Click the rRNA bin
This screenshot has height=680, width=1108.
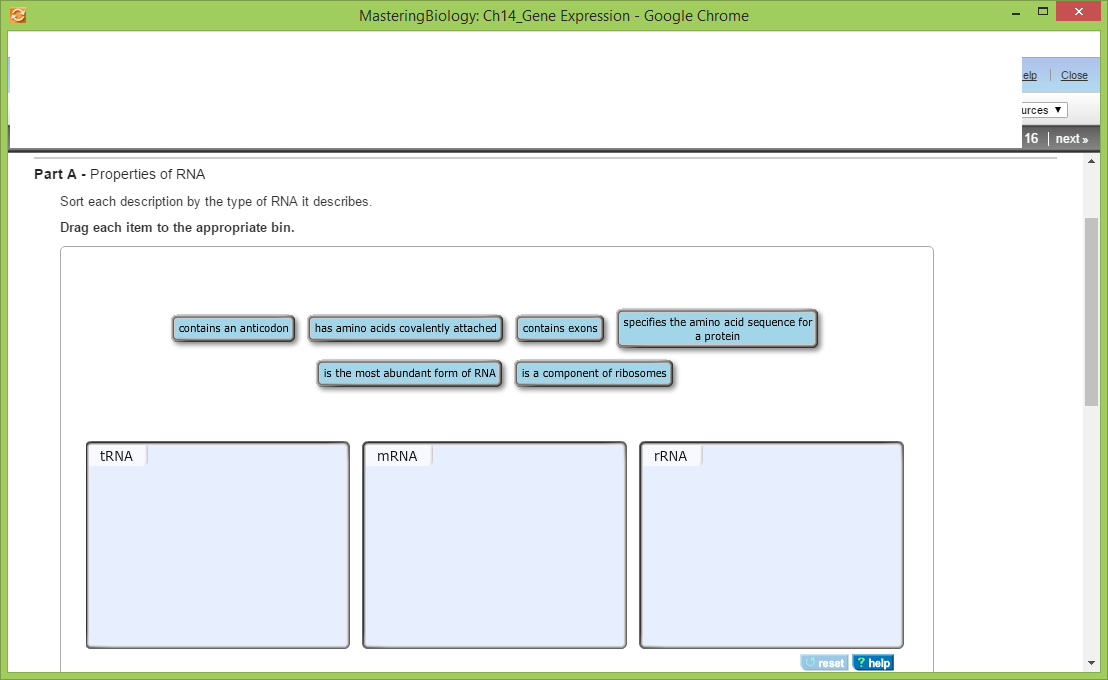point(771,545)
